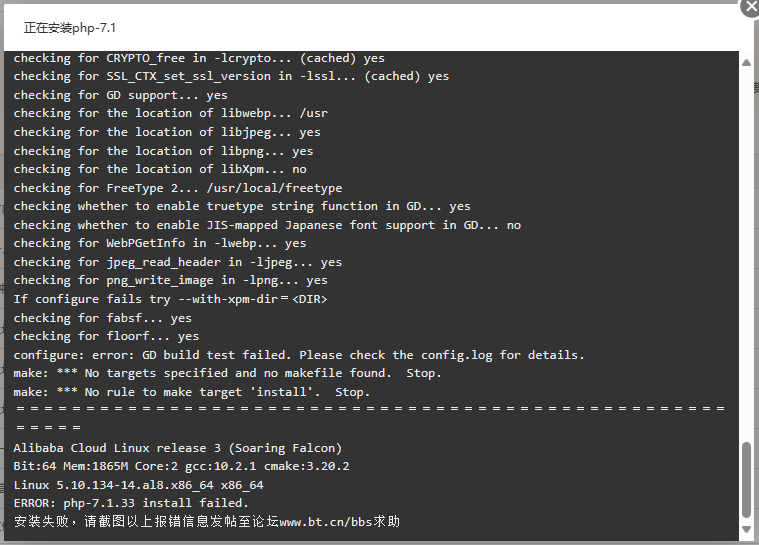Click the empty scrollbar track above thumb

(746, 252)
